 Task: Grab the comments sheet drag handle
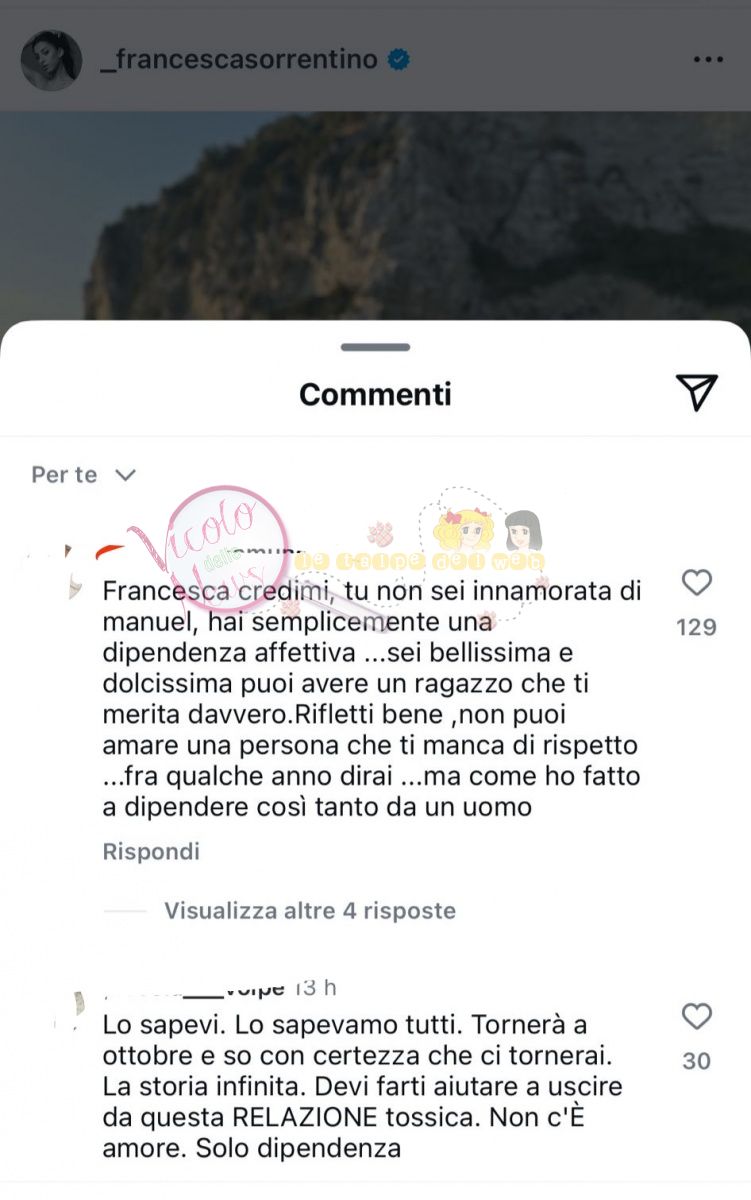pos(375,347)
